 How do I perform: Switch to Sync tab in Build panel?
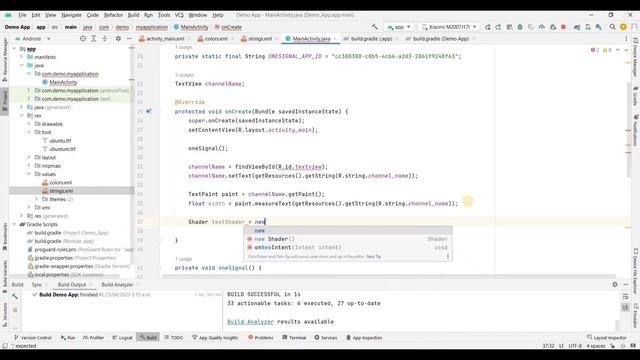(x=37, y=284)
